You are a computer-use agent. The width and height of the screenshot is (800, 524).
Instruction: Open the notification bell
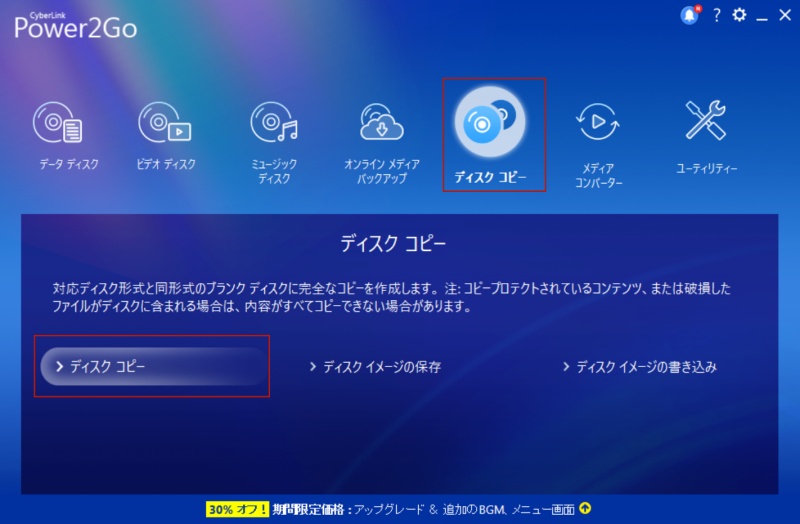690,15
